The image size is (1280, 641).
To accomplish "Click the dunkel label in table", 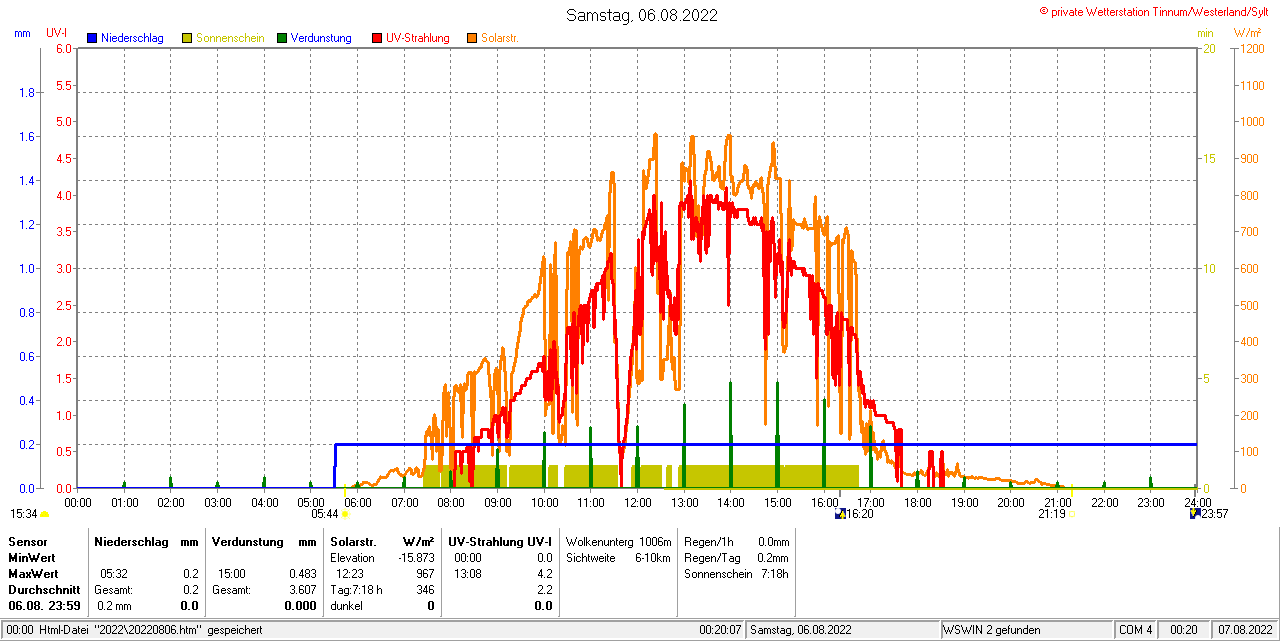I will (x=347, y=606).
